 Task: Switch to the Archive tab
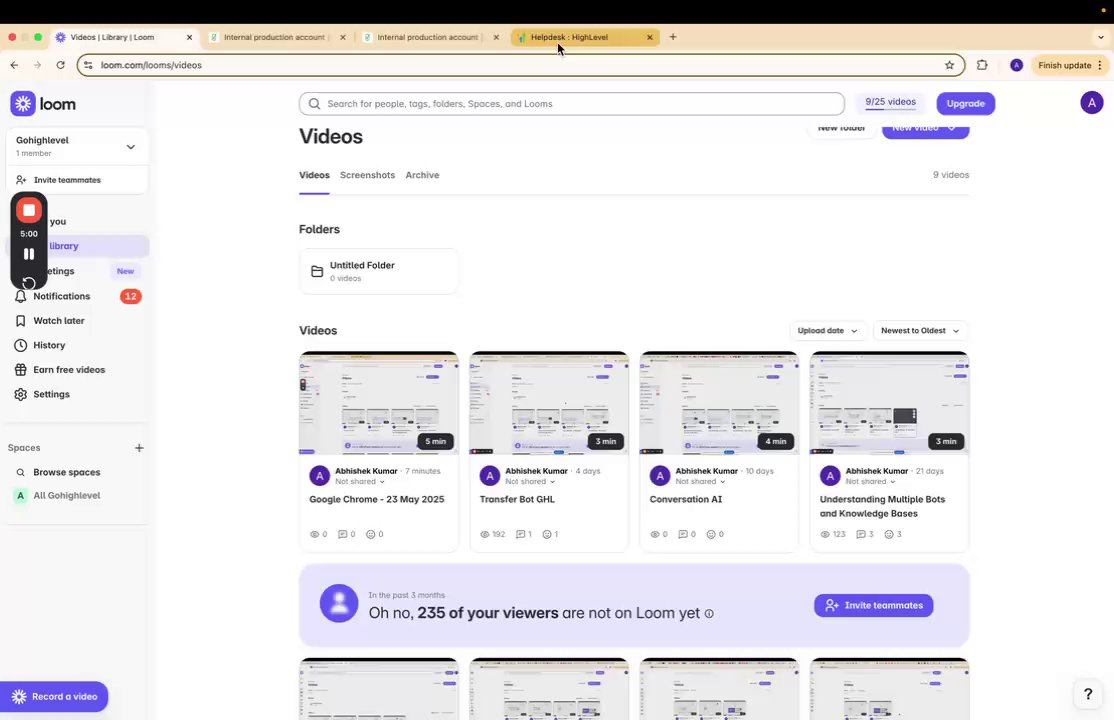click(x=422, y=175)
